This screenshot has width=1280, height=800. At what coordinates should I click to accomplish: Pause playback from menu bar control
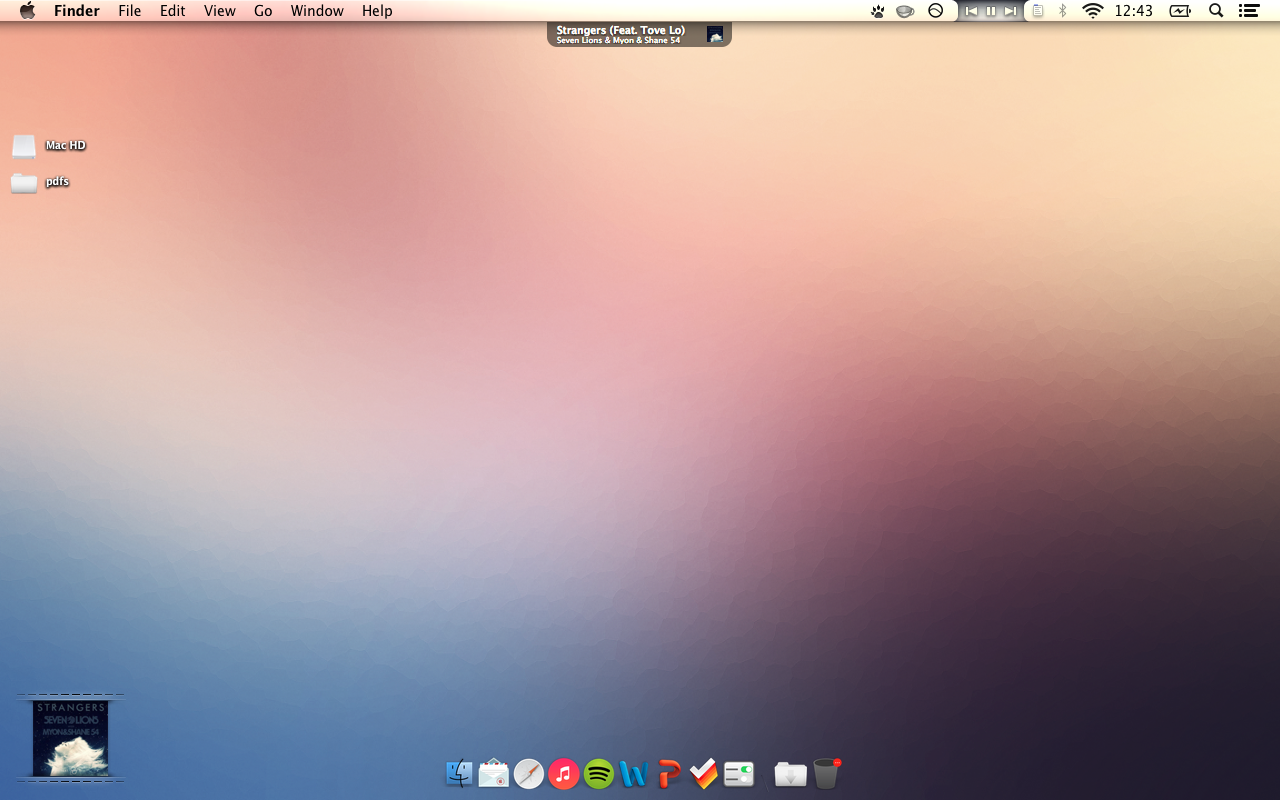tap(991, 11)
